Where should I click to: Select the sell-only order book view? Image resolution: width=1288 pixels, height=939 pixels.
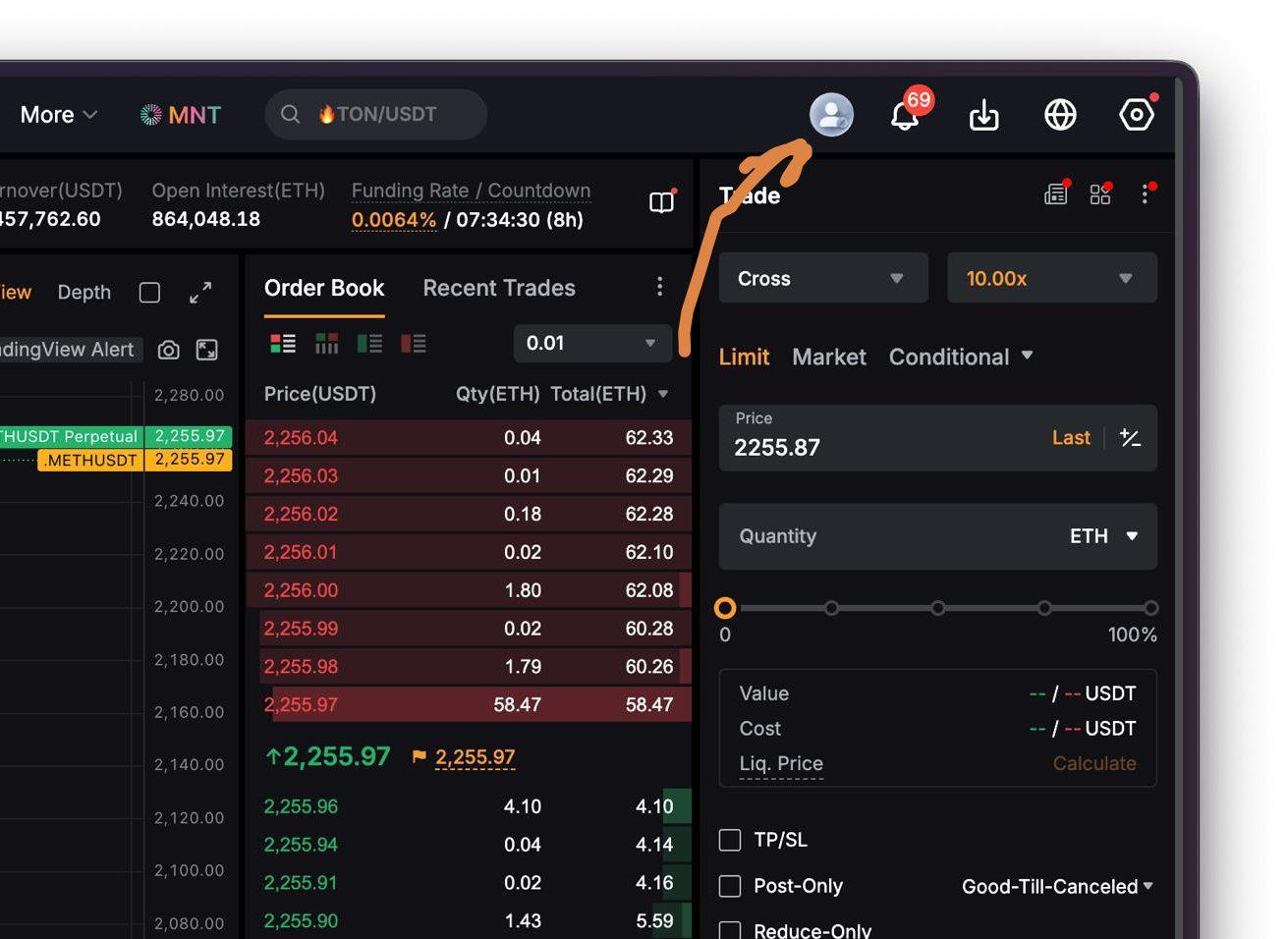[414, 343]
